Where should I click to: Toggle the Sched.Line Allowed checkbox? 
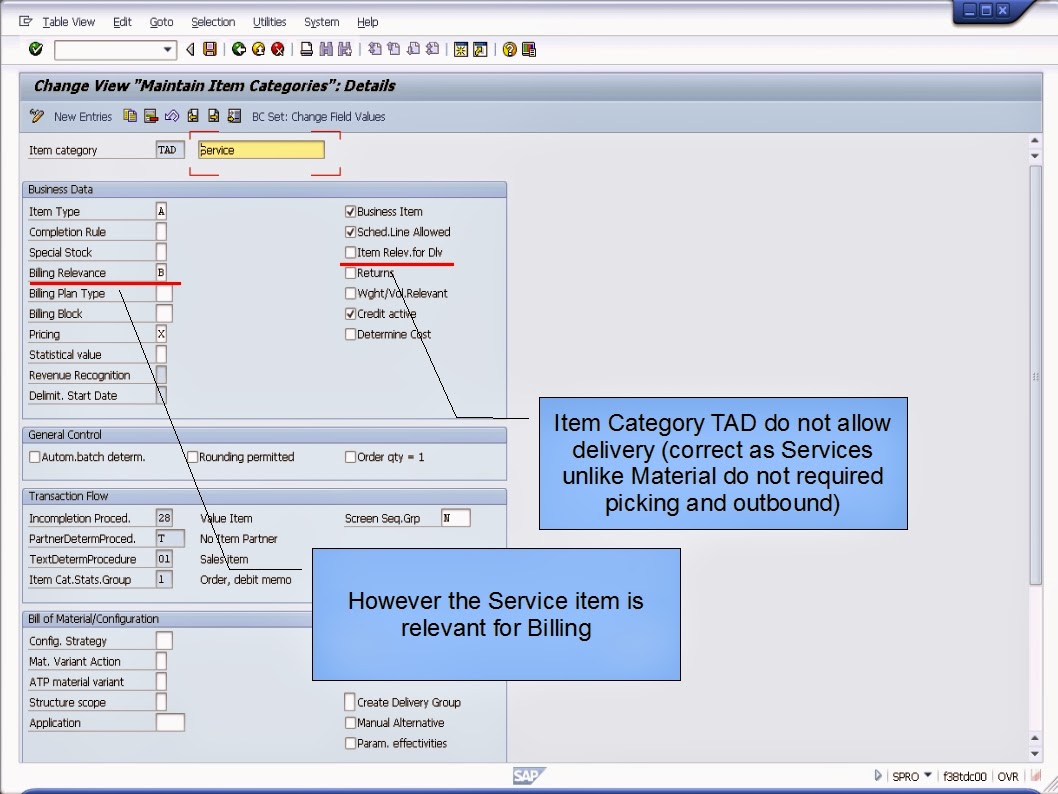(350, 231)
